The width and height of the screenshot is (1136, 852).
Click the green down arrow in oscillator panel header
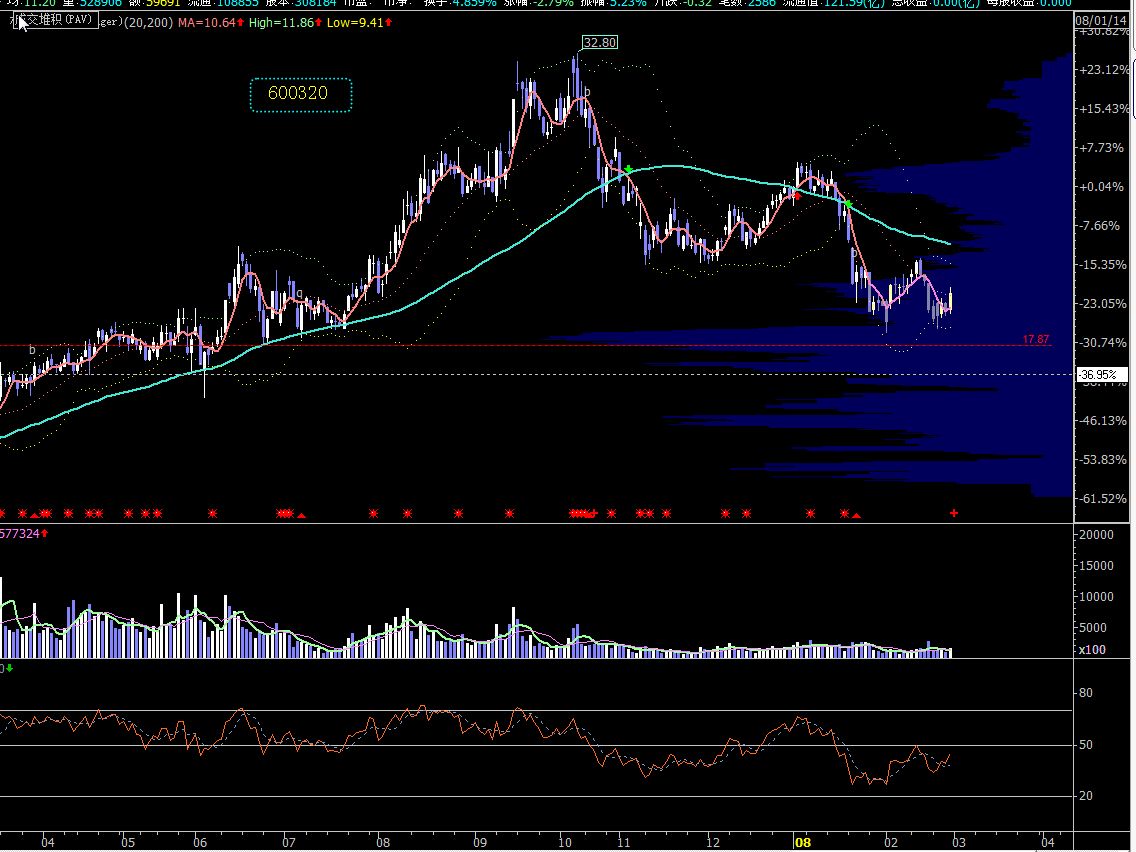click(9, 668)
